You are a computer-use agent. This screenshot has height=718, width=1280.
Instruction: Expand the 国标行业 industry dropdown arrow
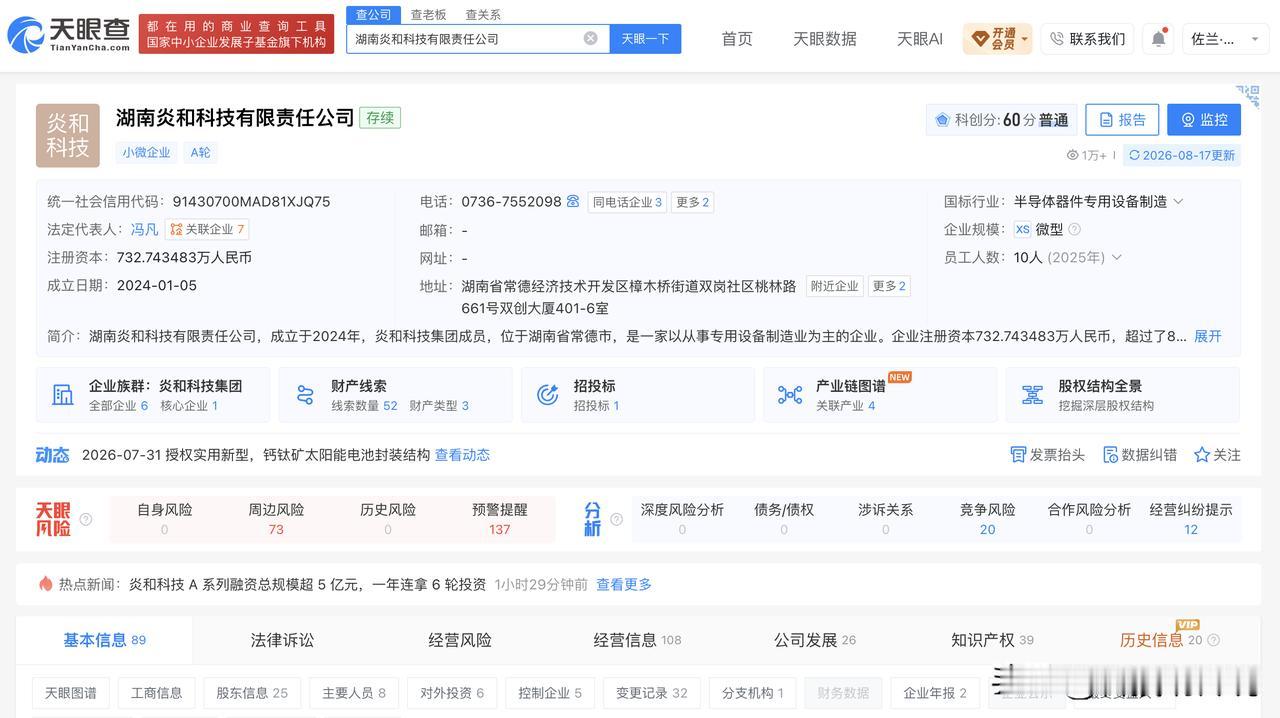(1178, 201)
